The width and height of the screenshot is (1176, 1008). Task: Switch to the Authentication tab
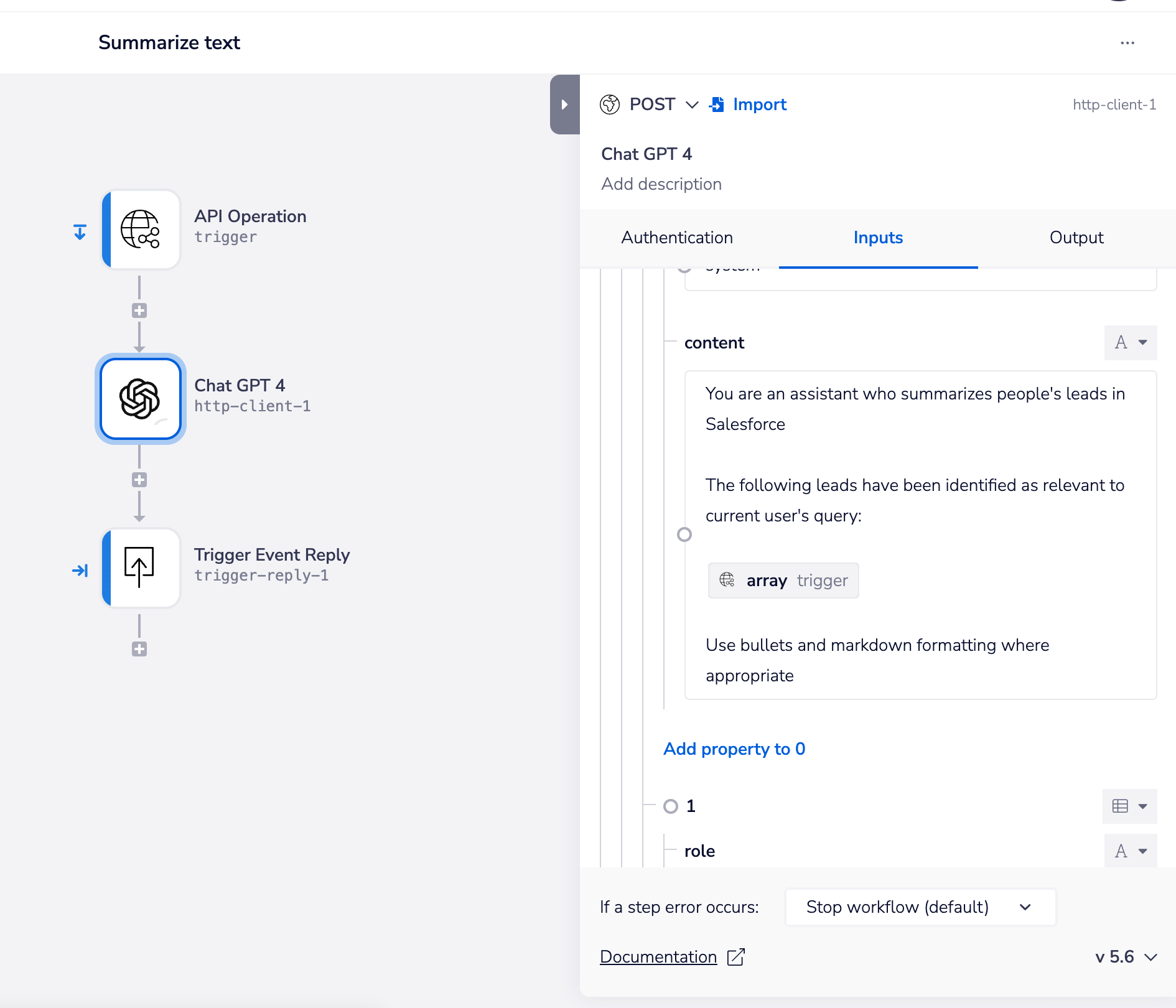click(x=677, y=238)
